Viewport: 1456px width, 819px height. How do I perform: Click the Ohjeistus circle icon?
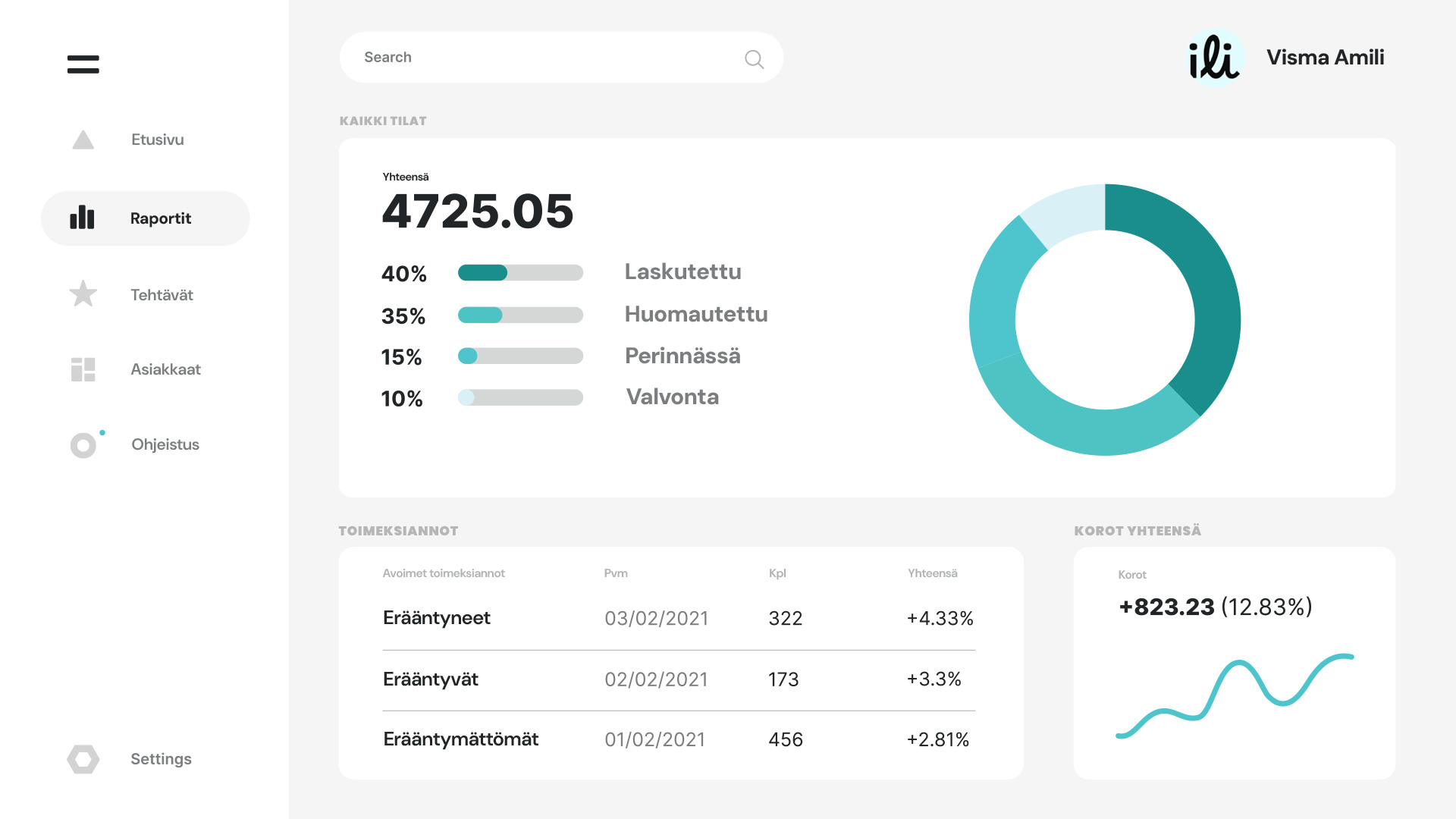[x=83, y=445]
